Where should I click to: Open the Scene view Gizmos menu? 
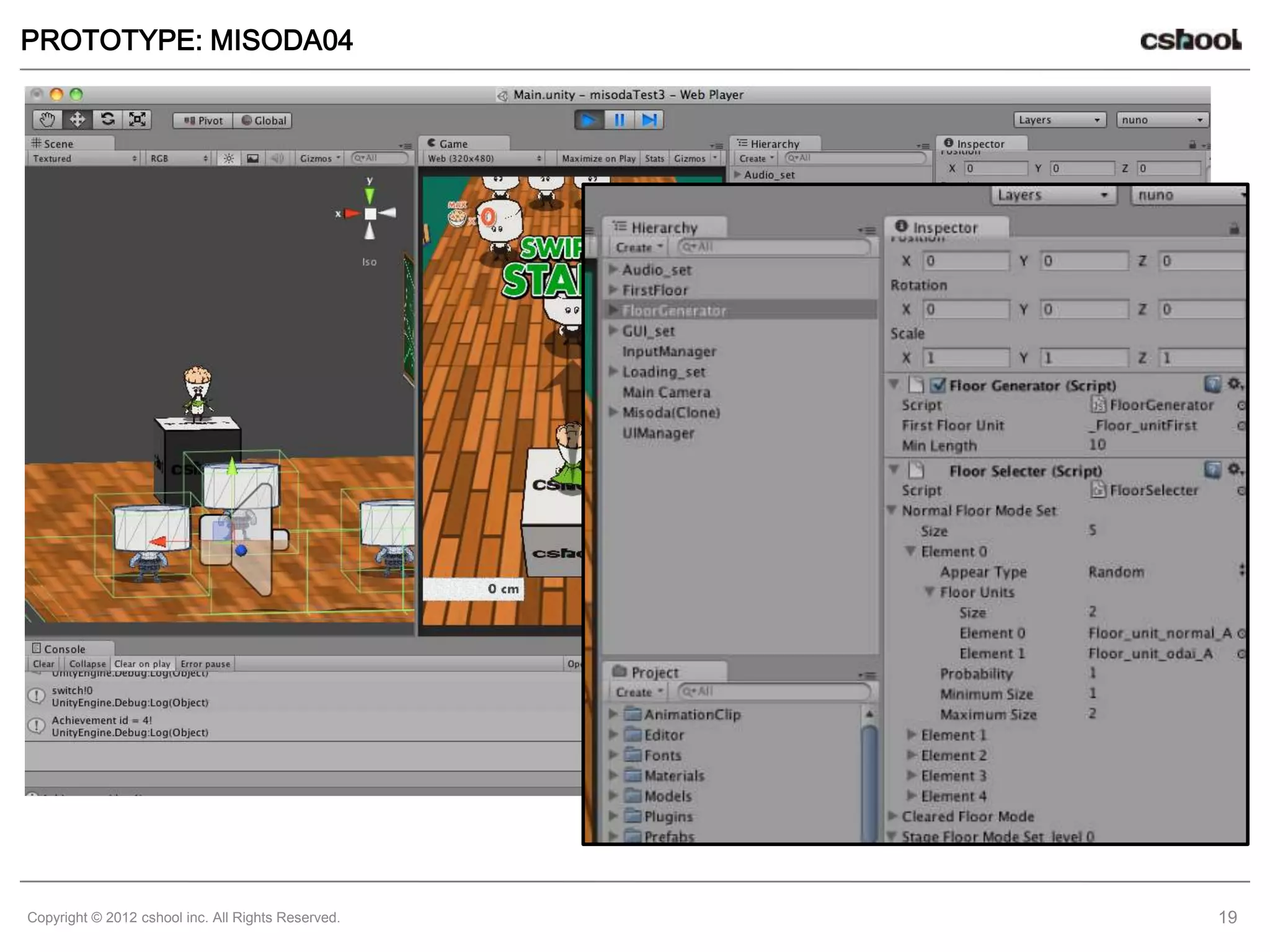(320, 159)
